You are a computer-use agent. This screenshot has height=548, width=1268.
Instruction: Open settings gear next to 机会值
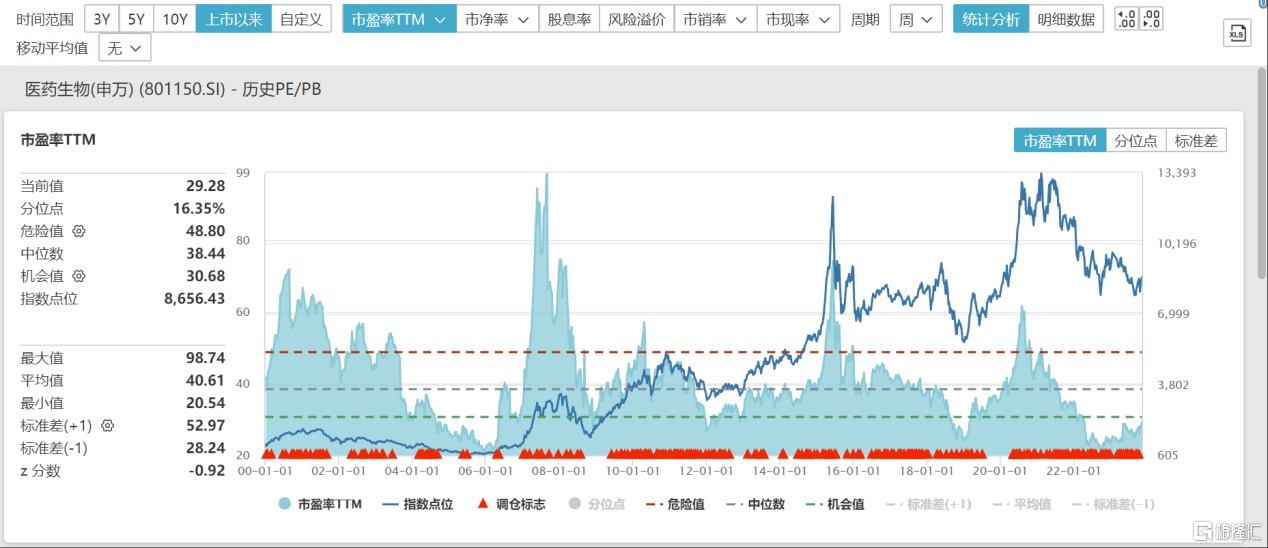coord(79,276)
